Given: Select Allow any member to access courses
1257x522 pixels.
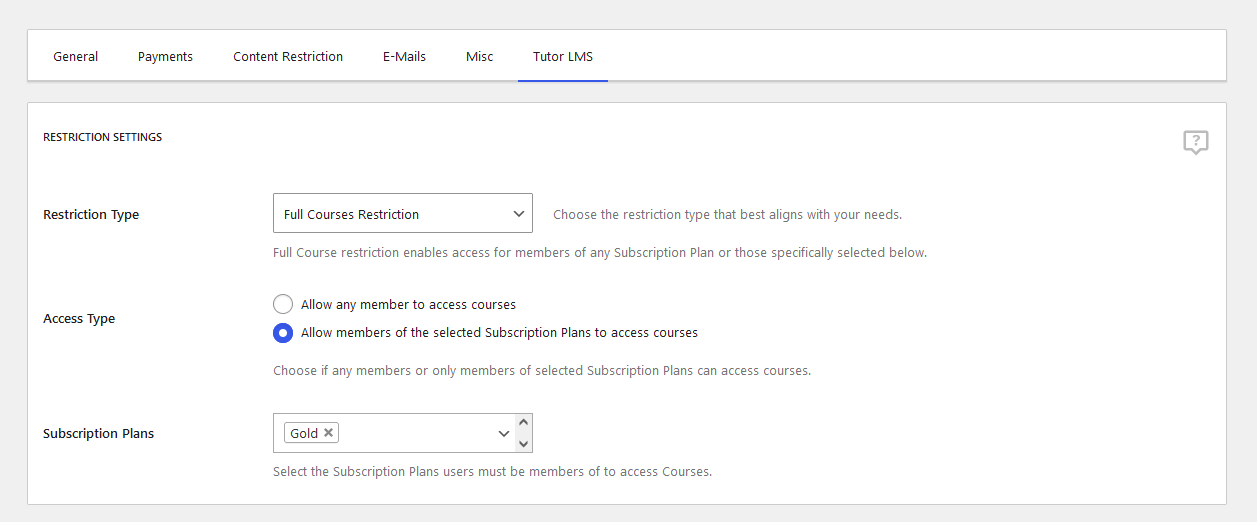Looking at the screenshot, I should [x=283, y=304].
